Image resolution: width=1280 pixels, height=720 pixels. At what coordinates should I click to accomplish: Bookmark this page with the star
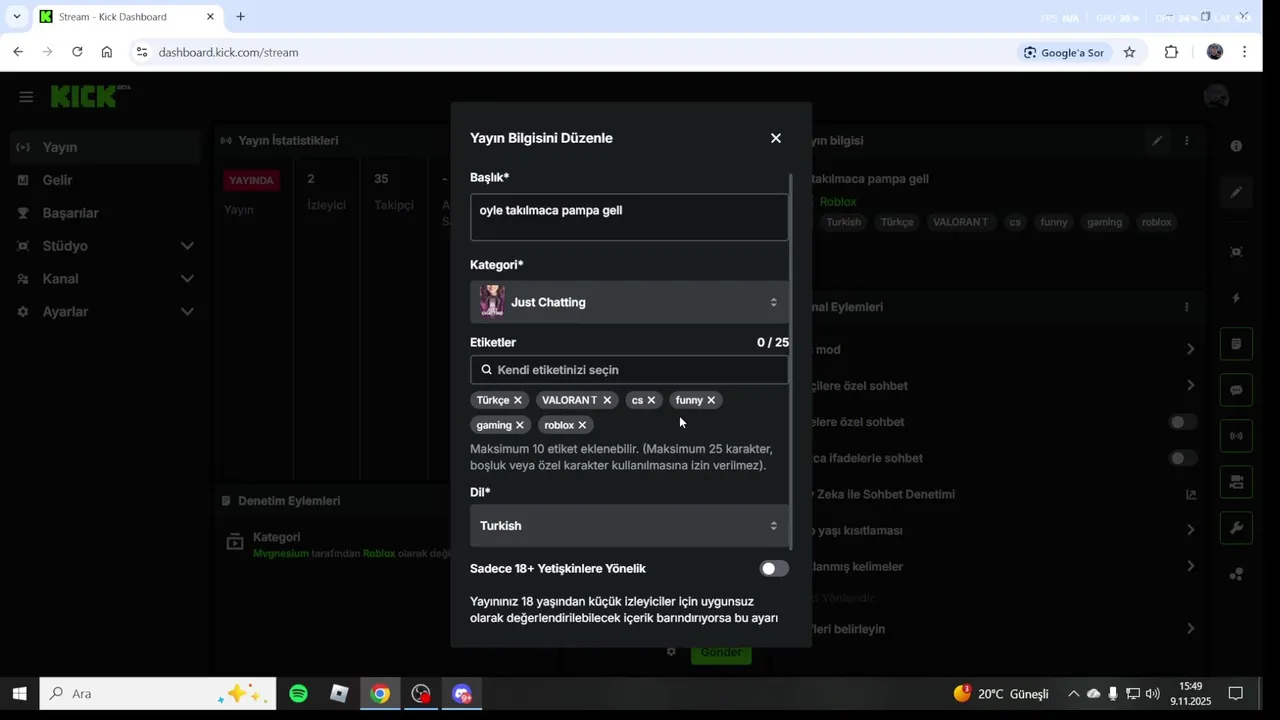[x=1129, y=52]
